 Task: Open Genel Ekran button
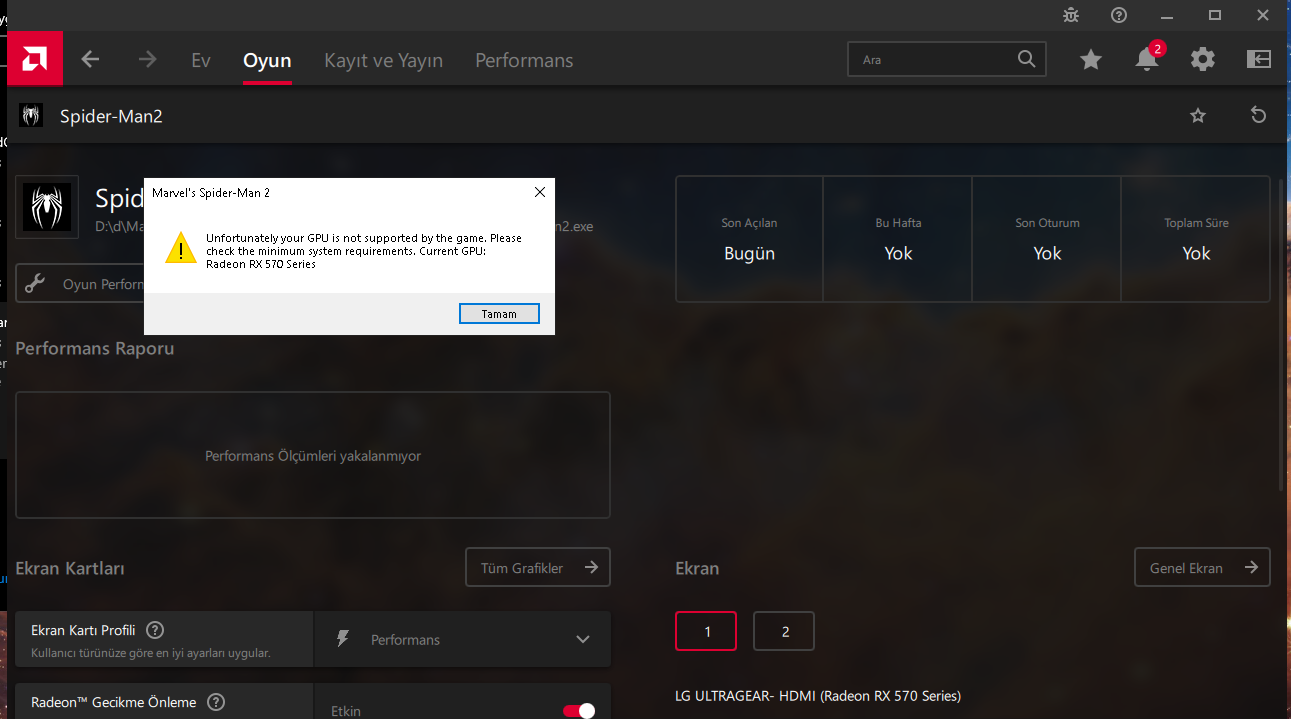pyautogui.click(x=1202, y=568)
